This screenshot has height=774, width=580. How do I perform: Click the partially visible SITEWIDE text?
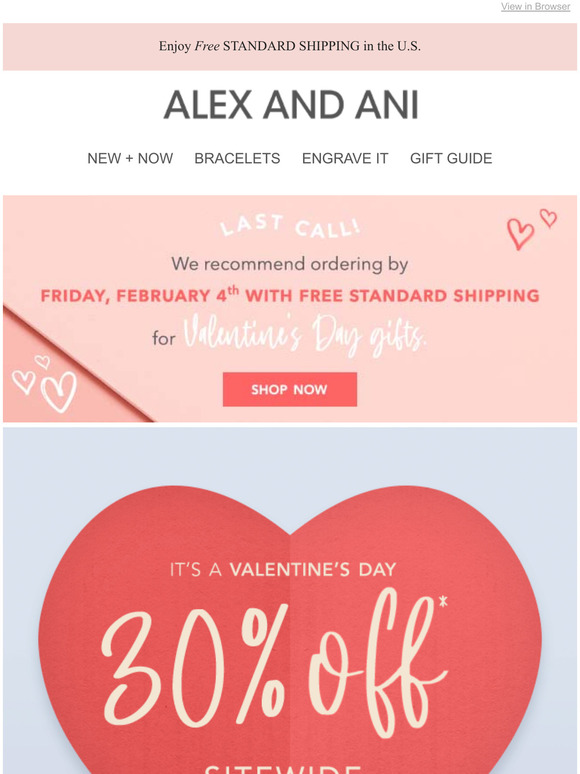click(282, 769)
